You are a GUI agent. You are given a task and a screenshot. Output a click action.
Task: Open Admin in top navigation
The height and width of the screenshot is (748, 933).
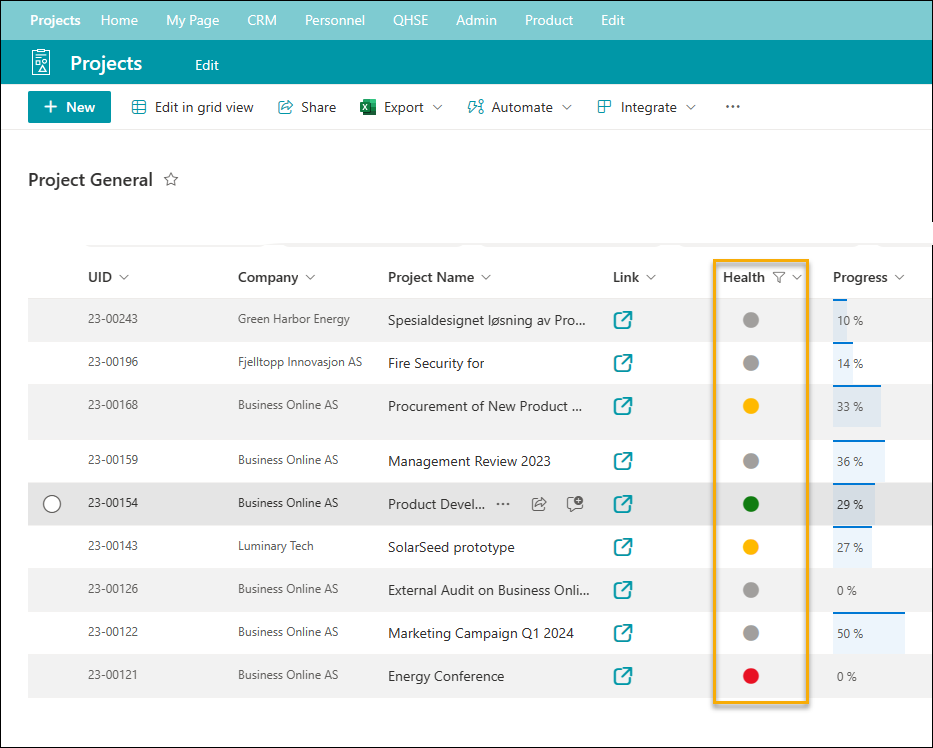(x=476, y=20)
